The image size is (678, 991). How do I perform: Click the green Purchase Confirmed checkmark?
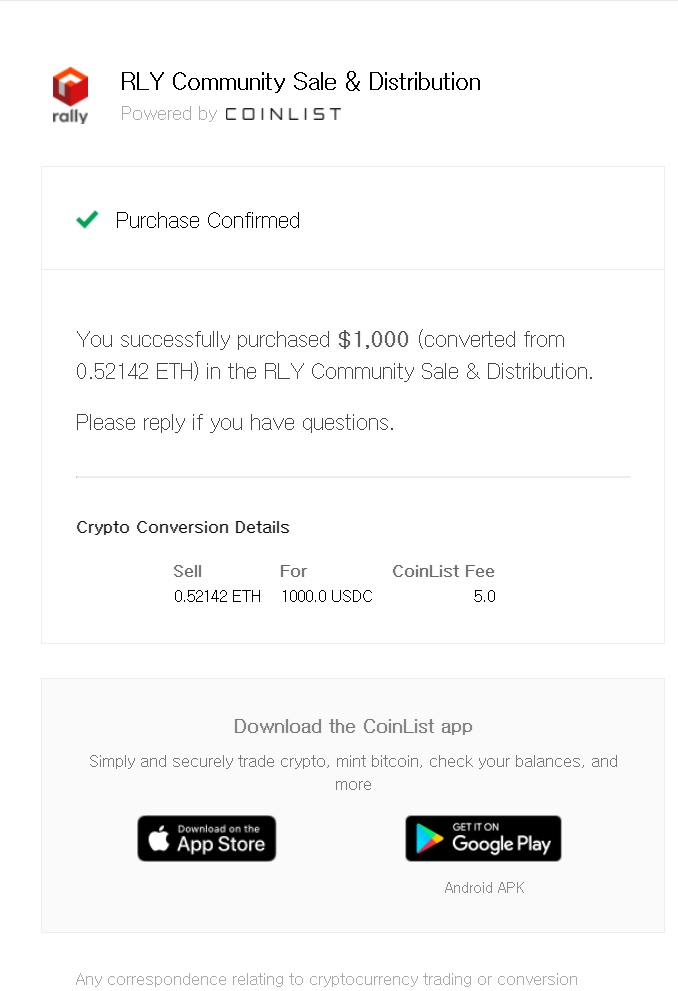pos(87,219)
